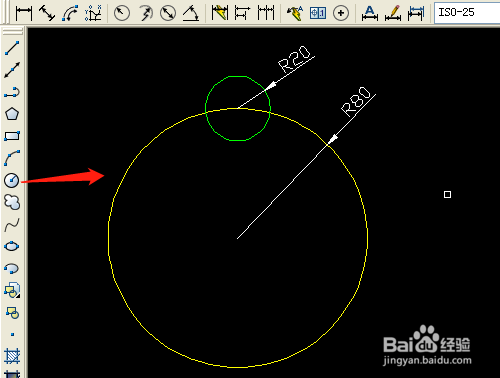Select the Rectangle tool
The width and height of the screenshot is (500, 378).
click(12, 136)
